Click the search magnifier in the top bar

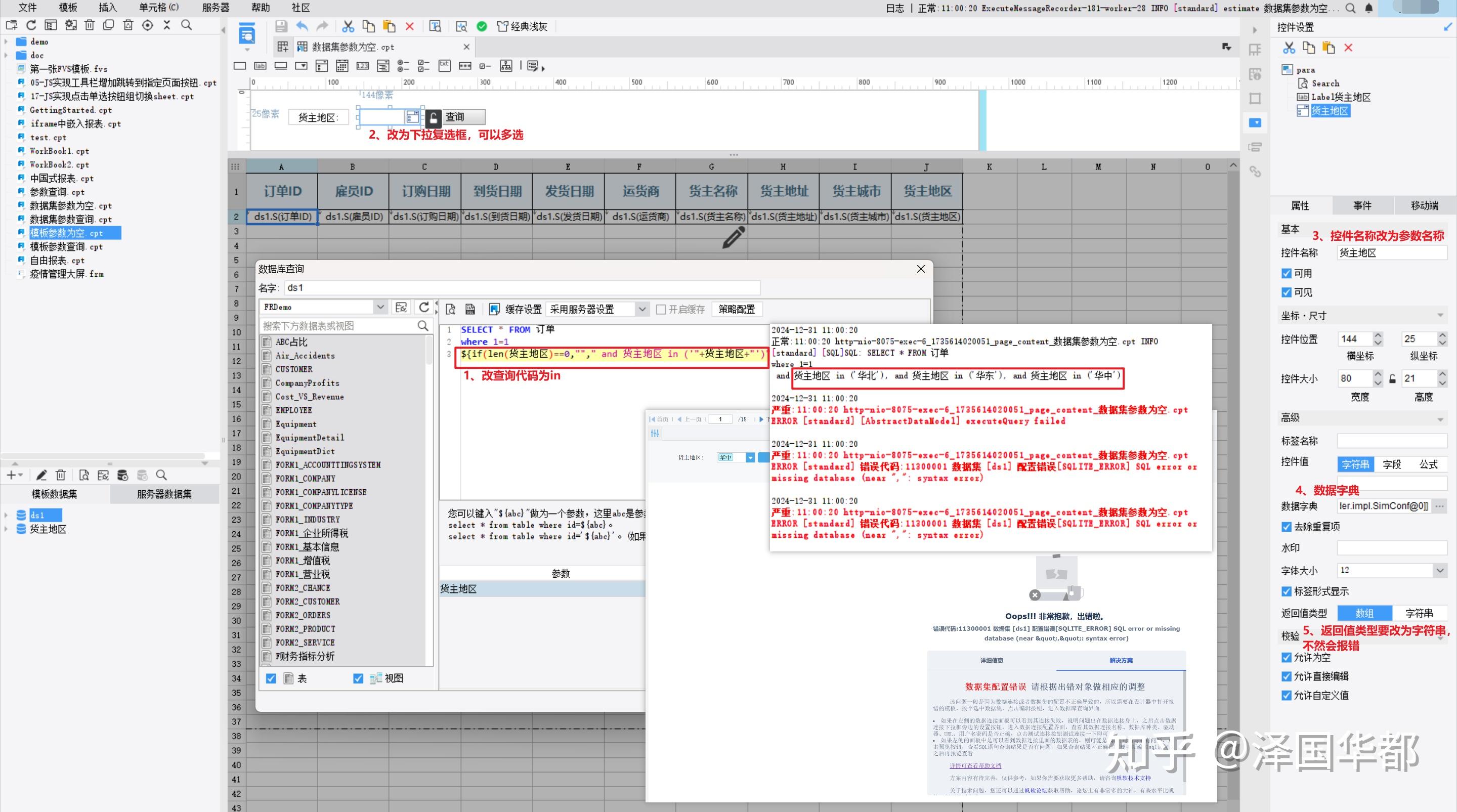tap(1350, 8)
